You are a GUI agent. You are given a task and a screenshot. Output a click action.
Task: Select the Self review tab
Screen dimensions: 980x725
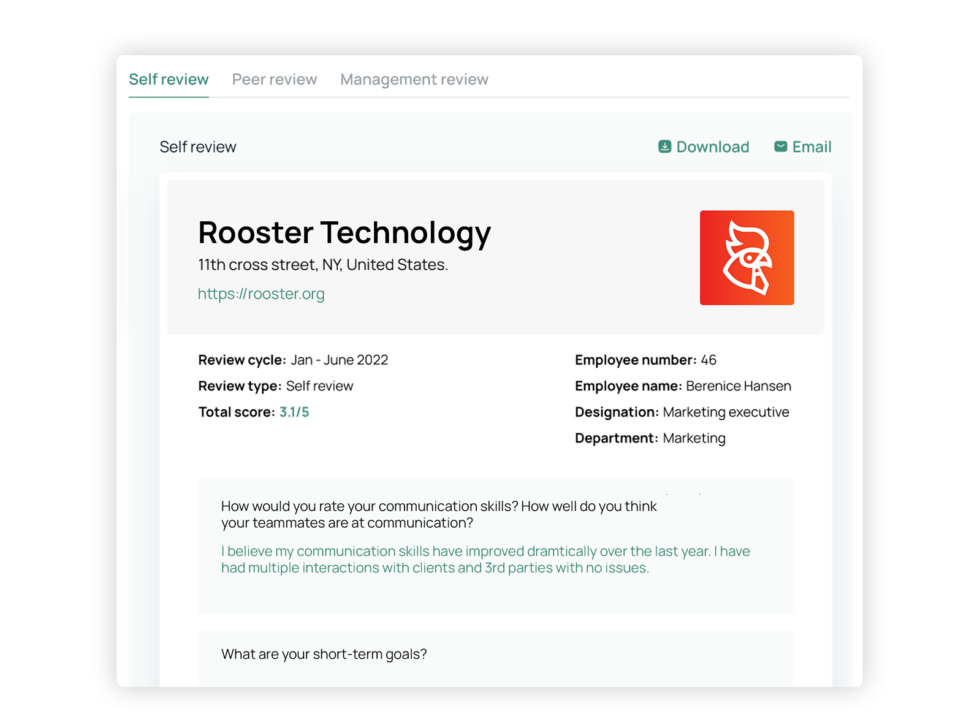[168, 79]
